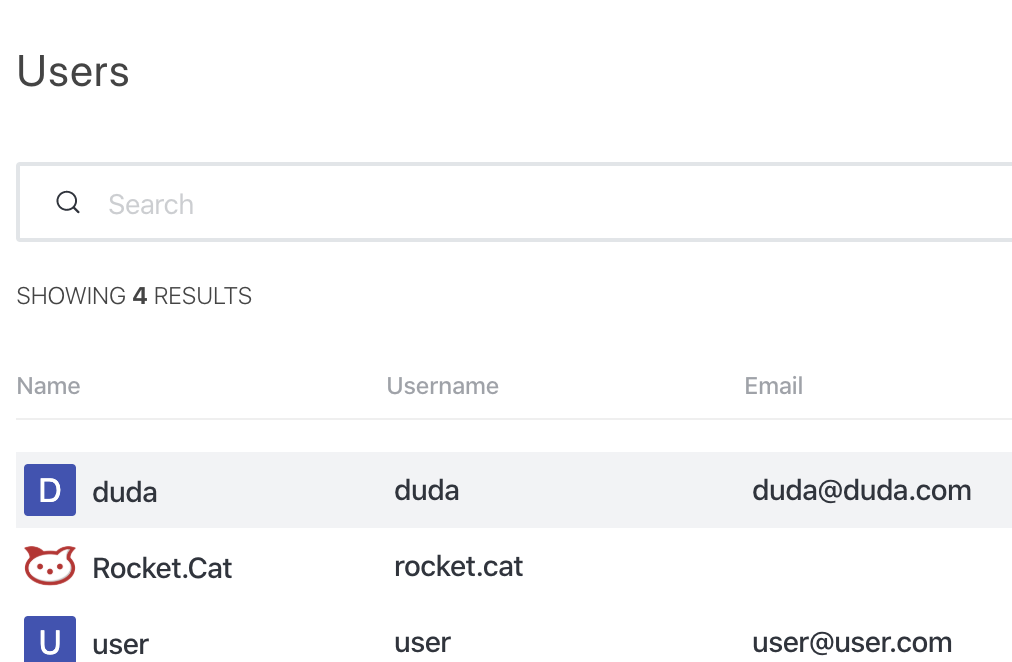Click the empty email cell for Rocket.Cat
The width and height of the screenshot is (1012, 662).
pos(878,567)
